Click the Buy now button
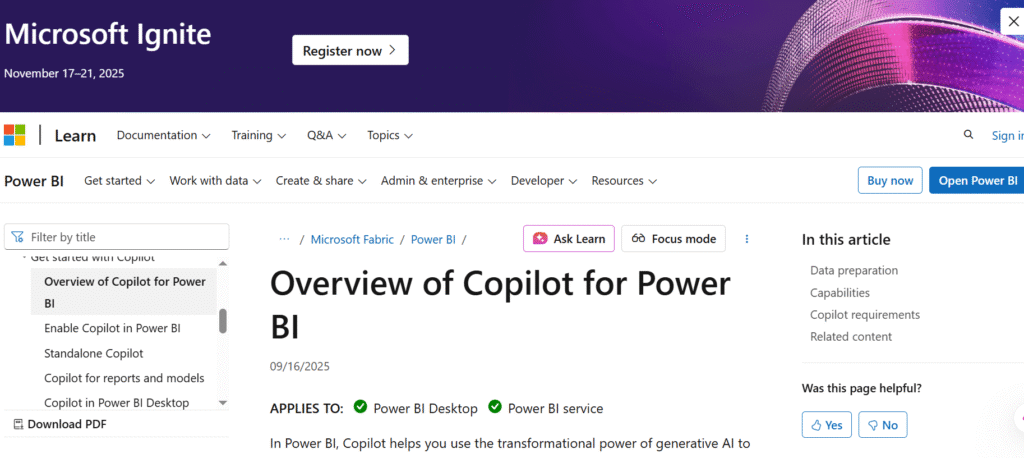This screenshot has width=1024, height=458. [x=890, y=180]
